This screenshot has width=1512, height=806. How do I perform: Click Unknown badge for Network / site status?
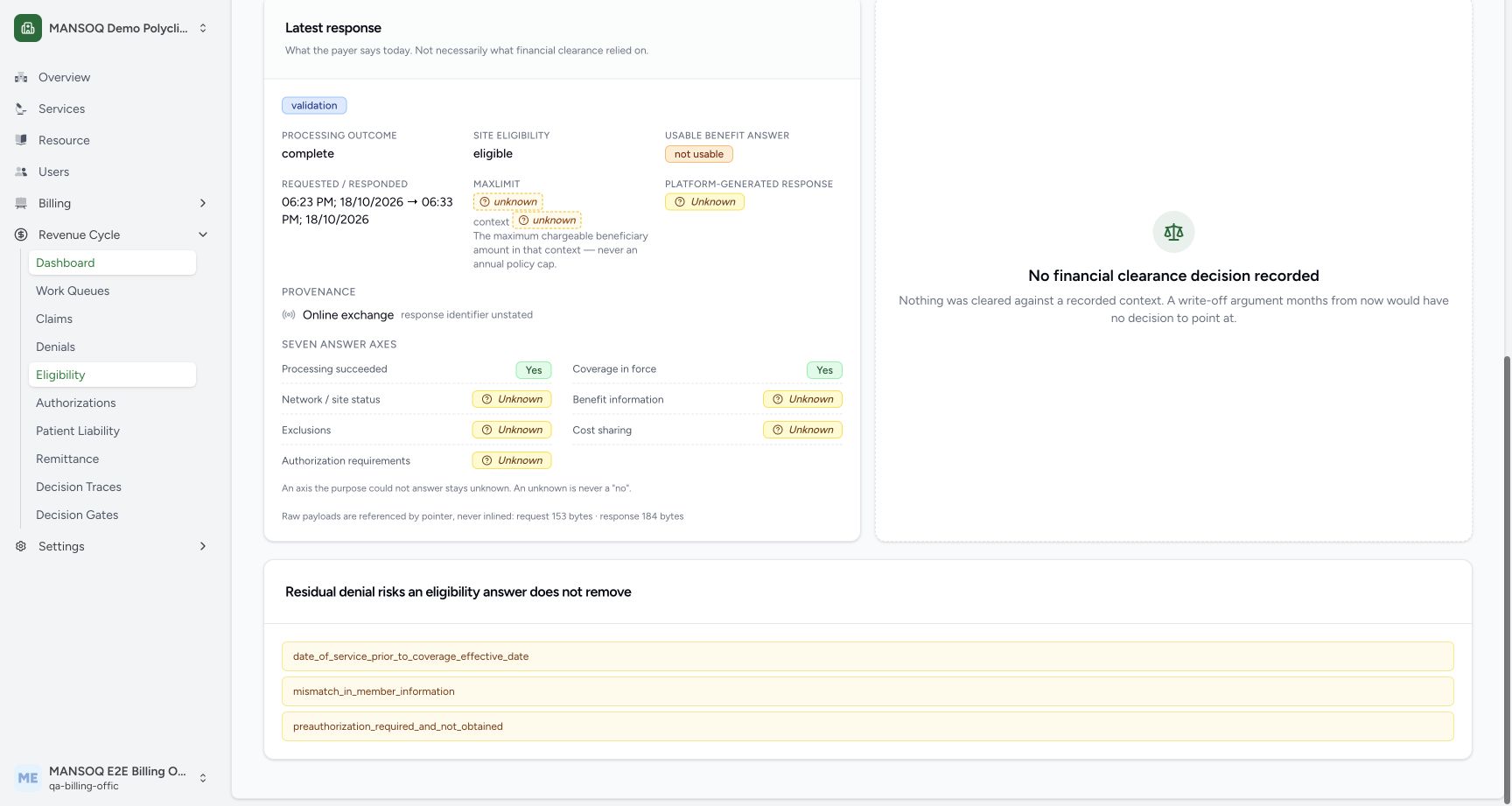click(x=512, y=399)
